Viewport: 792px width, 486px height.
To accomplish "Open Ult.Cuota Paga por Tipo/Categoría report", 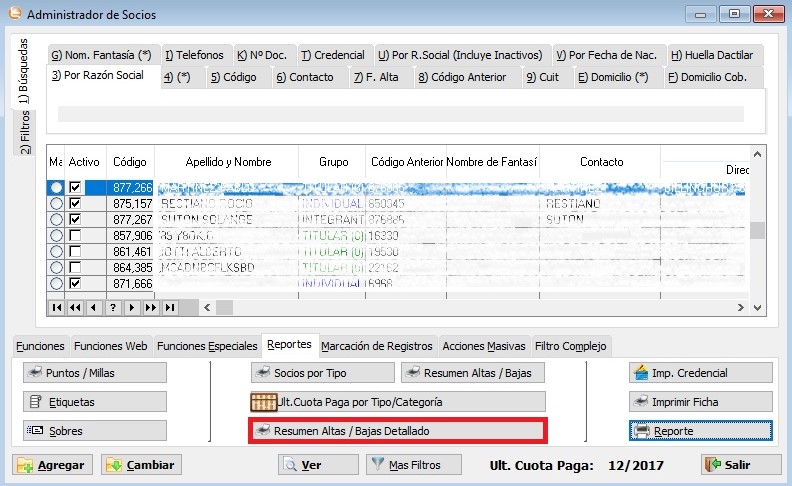I will click(397, 402).
